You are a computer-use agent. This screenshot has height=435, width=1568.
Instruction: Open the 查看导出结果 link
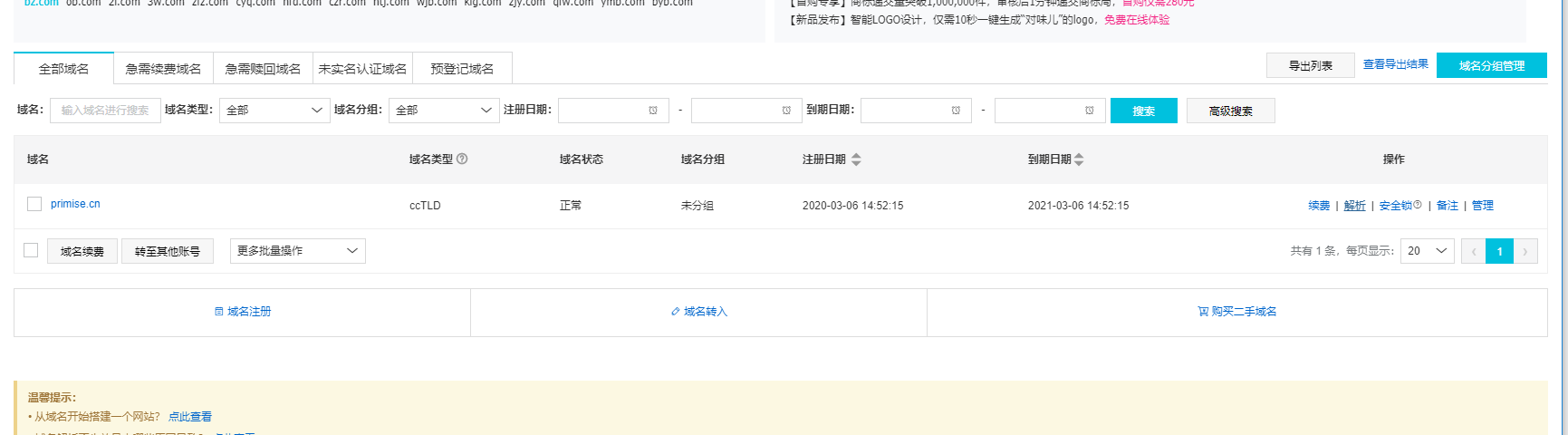coord(1396,64)
